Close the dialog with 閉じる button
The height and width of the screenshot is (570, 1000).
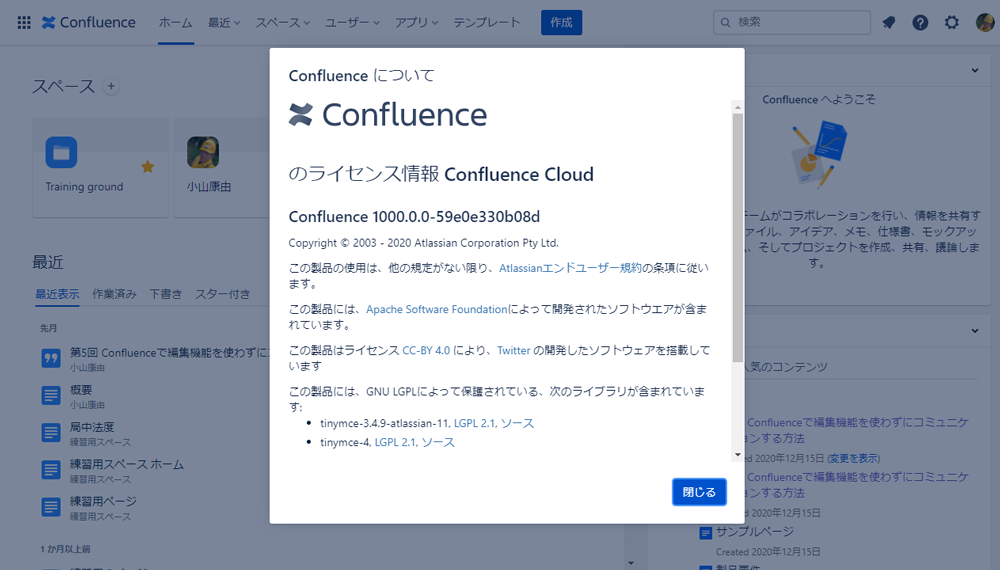[699, 492]
